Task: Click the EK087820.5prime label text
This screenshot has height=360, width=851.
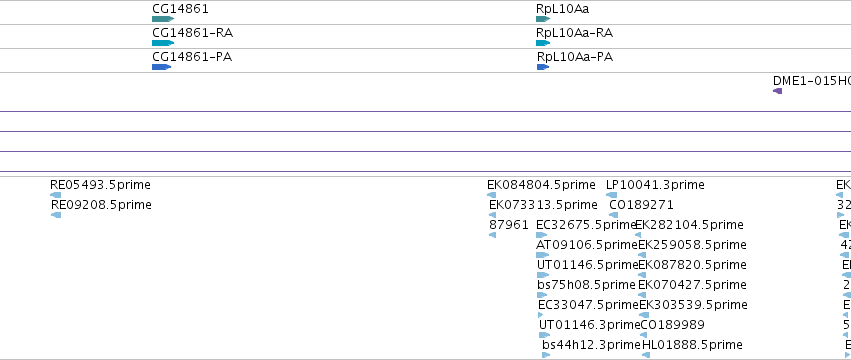Action: (693, 264)
